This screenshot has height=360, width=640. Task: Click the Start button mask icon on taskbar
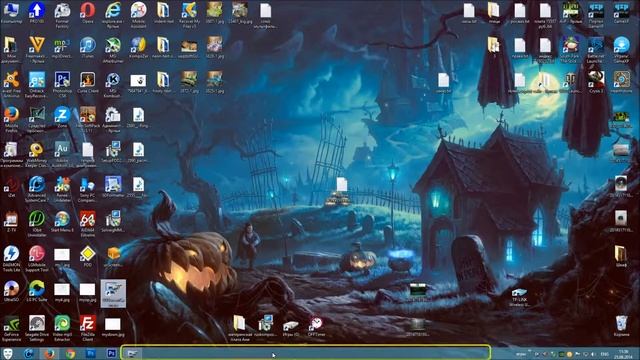pyautogui.click(x=8, y=353)
